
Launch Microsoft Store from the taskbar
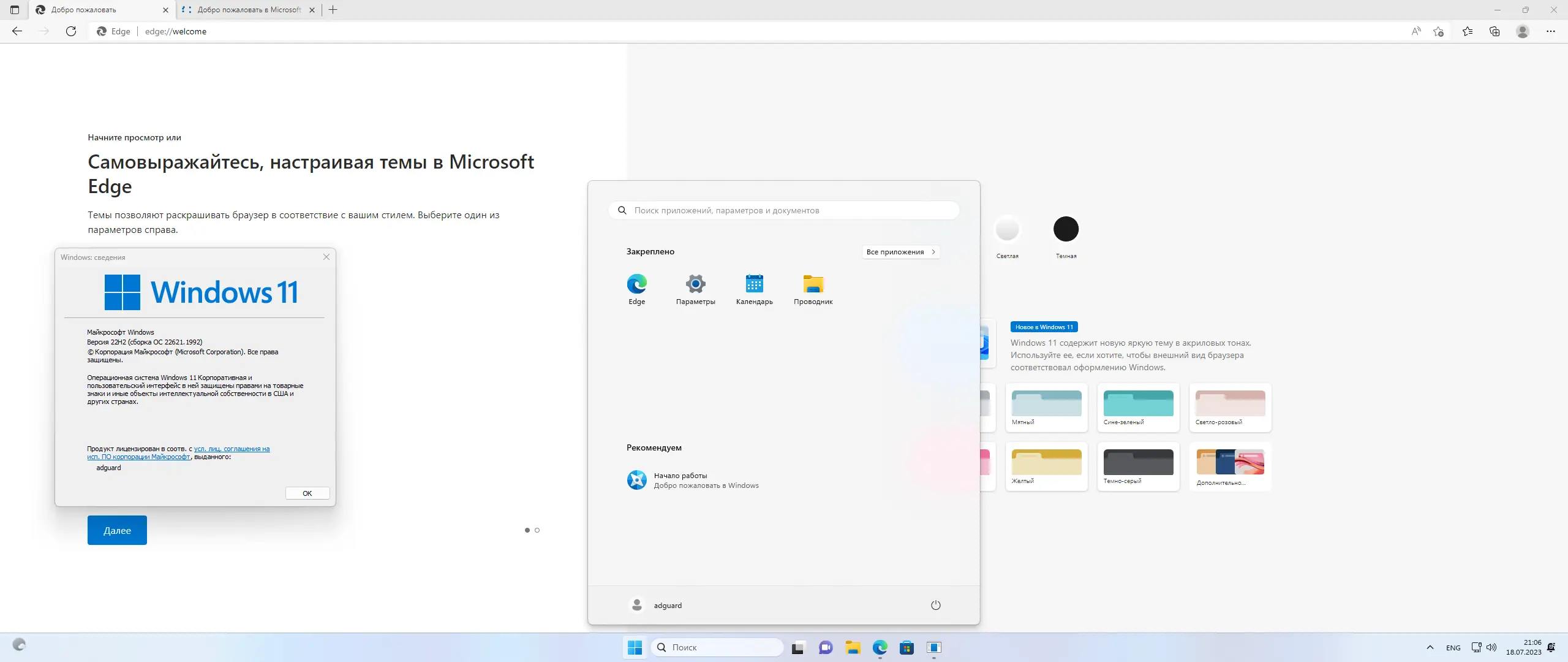[x=907, y=647]
